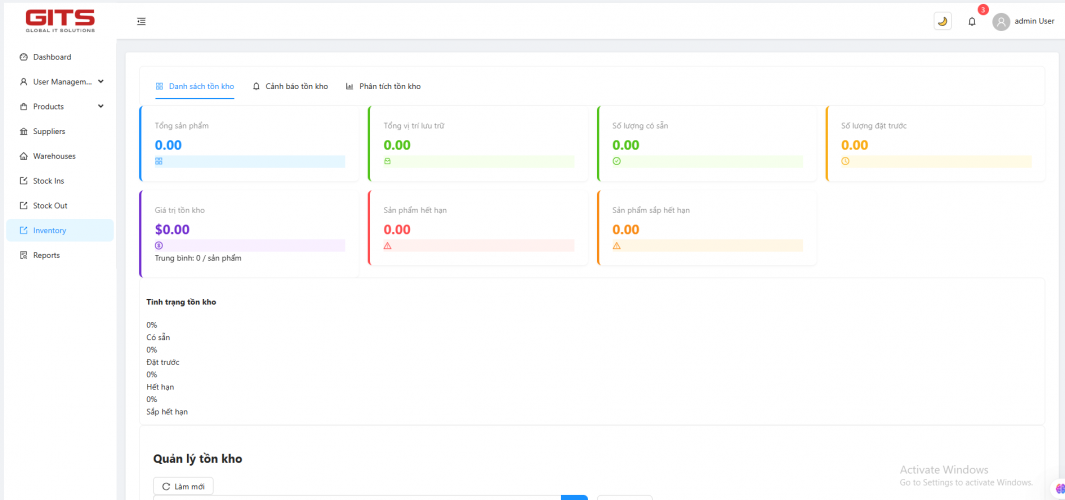Click dollar icon in Giá trị tồn kho
1065x500 pixels.
tap(159, 246)
